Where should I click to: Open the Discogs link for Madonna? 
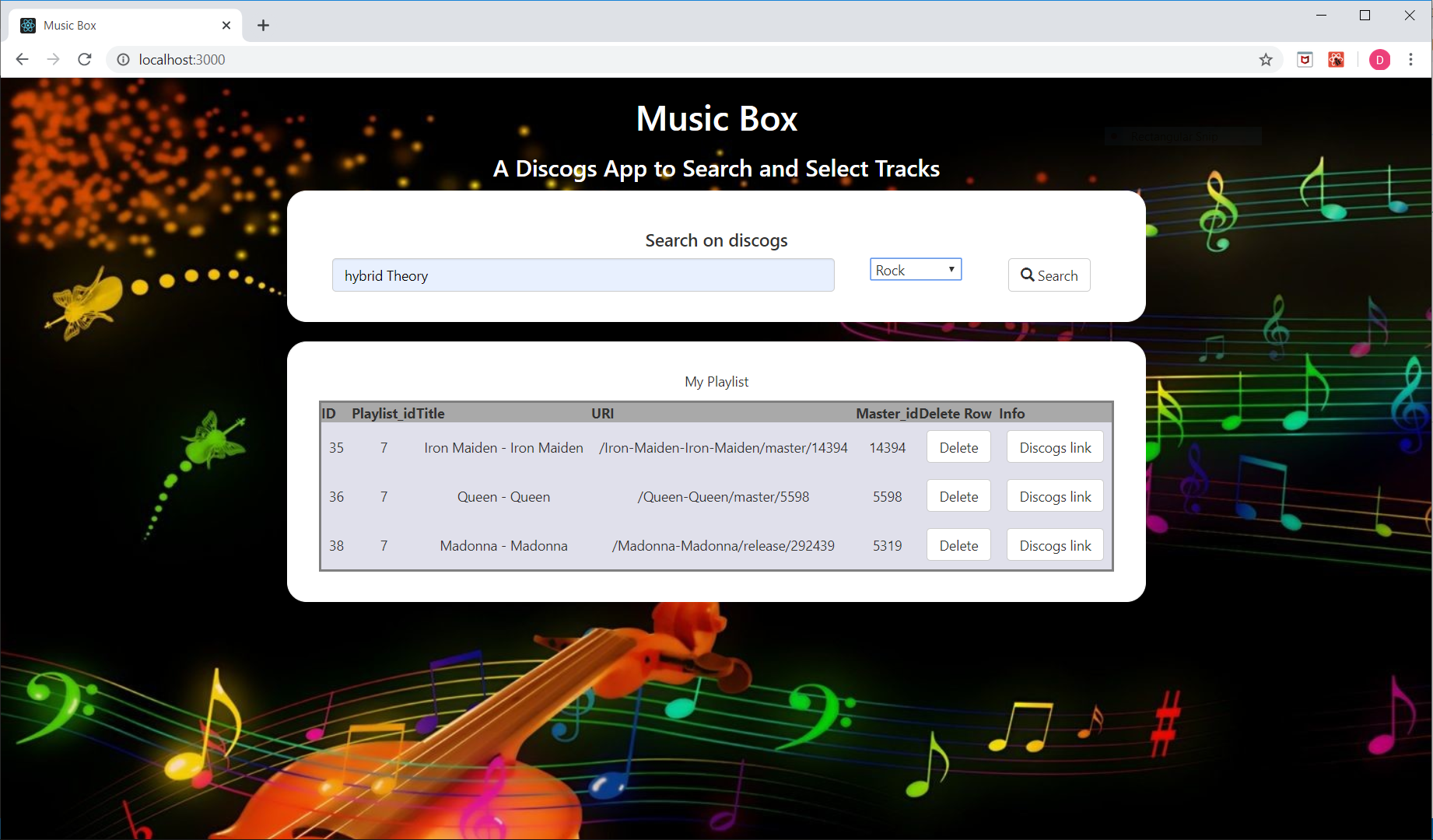point(1055,545)
